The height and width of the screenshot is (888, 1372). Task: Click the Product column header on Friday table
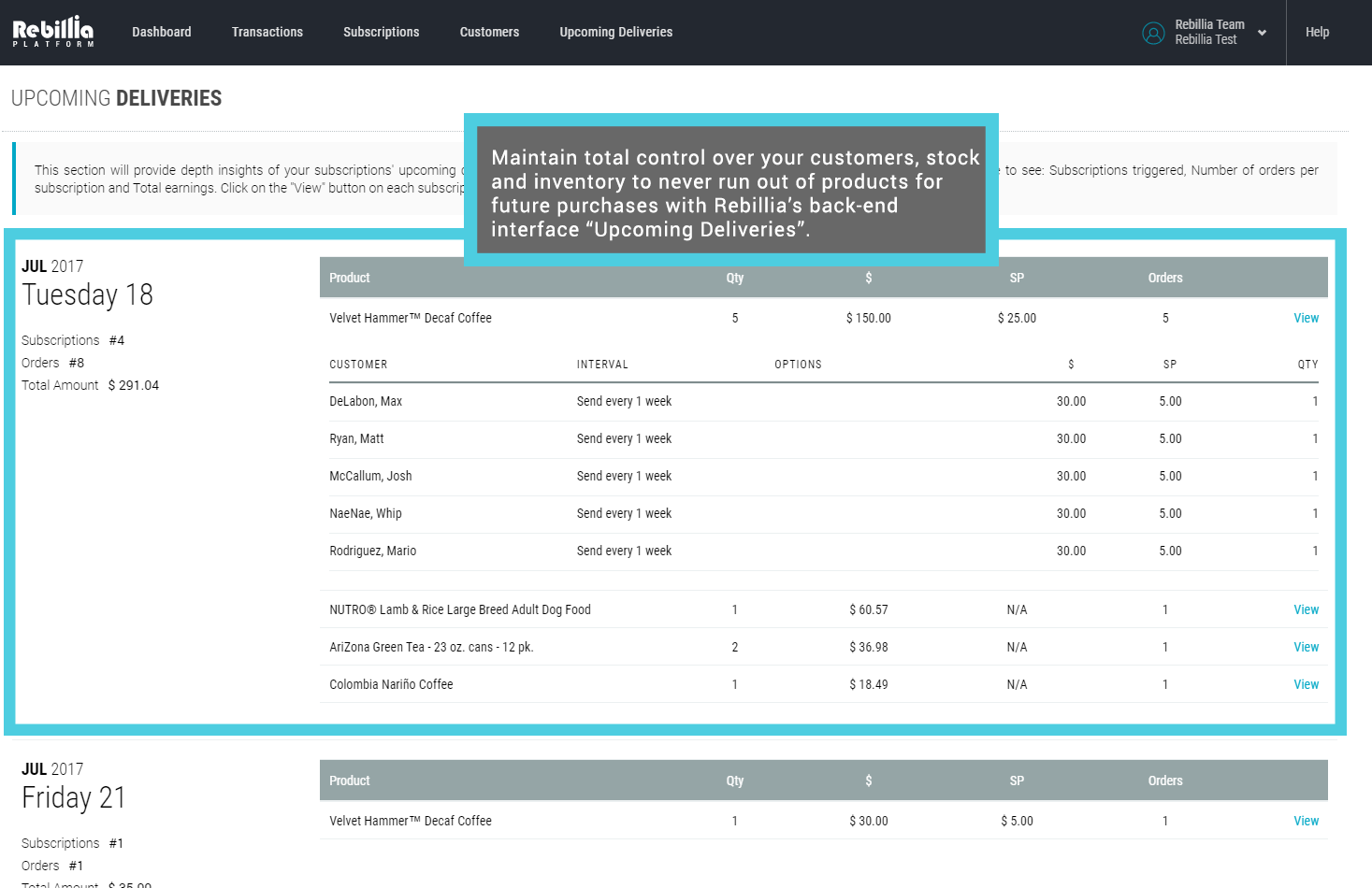coord(350,781)
